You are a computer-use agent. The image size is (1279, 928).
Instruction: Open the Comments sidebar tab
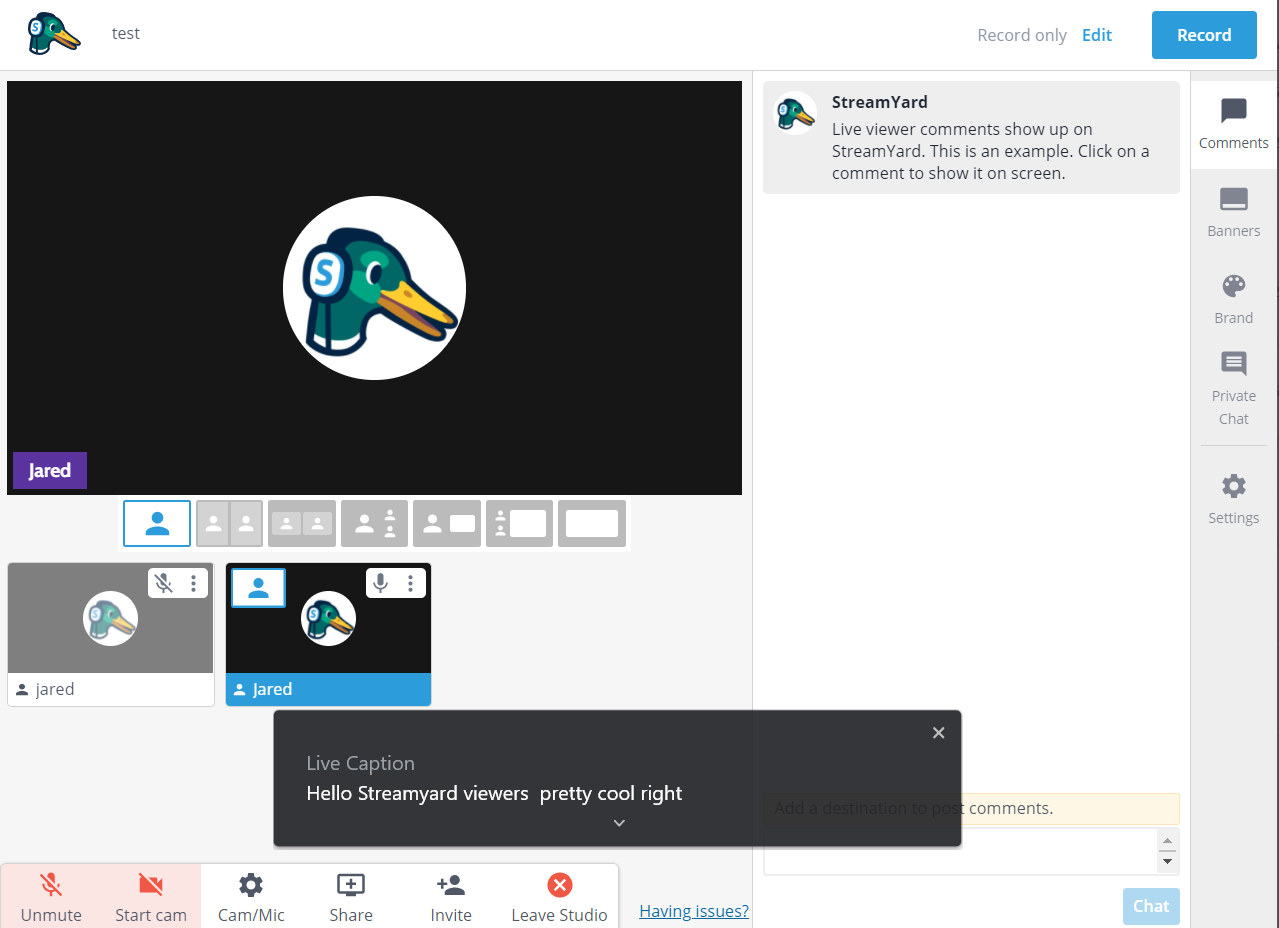click(1234, 125)
